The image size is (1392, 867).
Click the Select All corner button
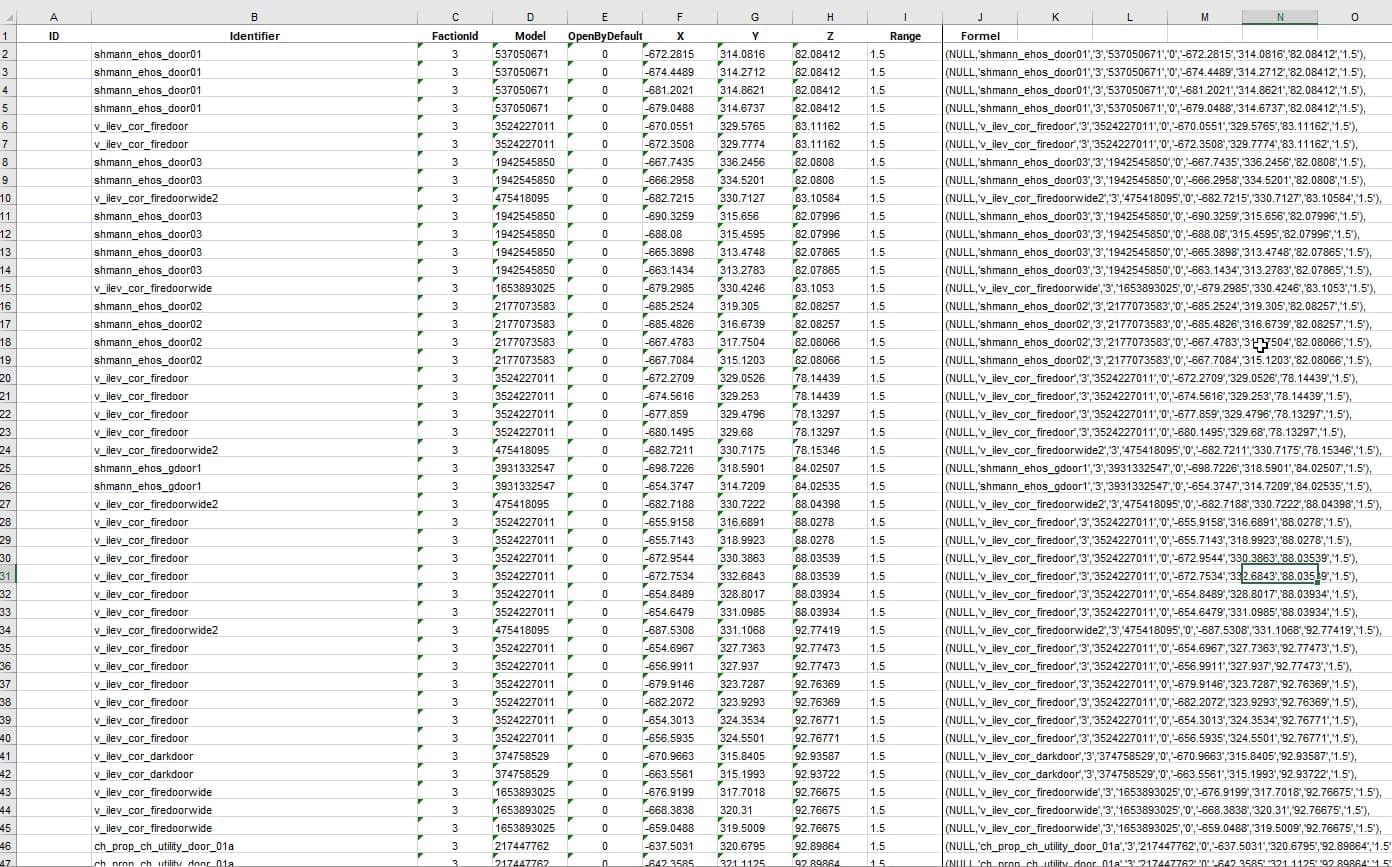click(x=7, y=17)
